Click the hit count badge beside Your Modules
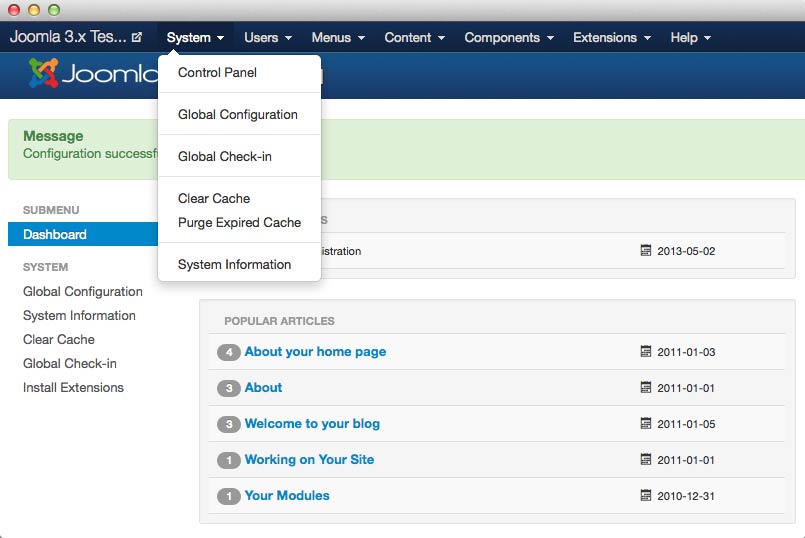The height and width of the screenshot is (538, 805). pos(229,496)
